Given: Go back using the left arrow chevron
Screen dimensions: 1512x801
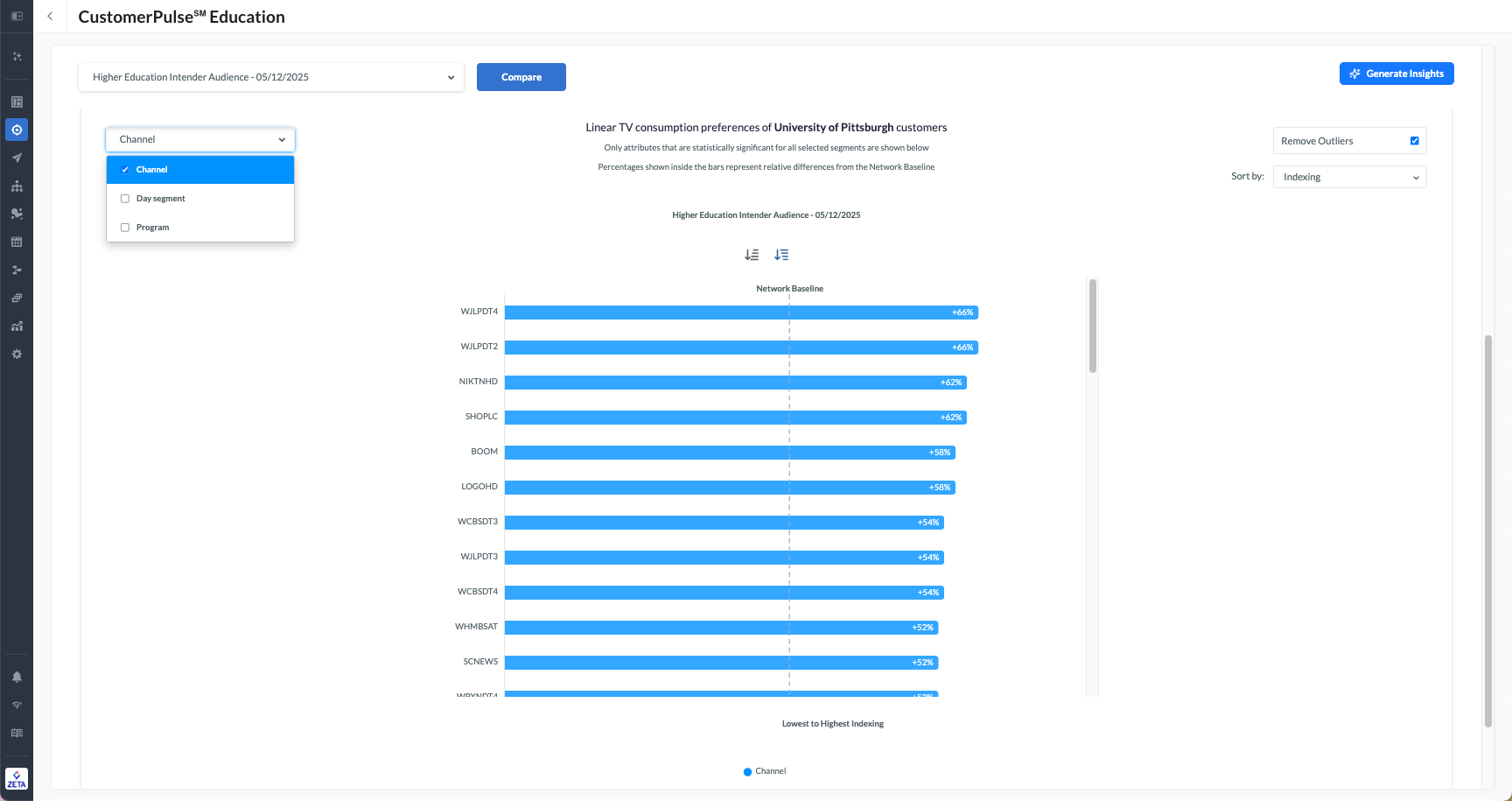Looking at the screenshot, I should click(x=50, y=17).
